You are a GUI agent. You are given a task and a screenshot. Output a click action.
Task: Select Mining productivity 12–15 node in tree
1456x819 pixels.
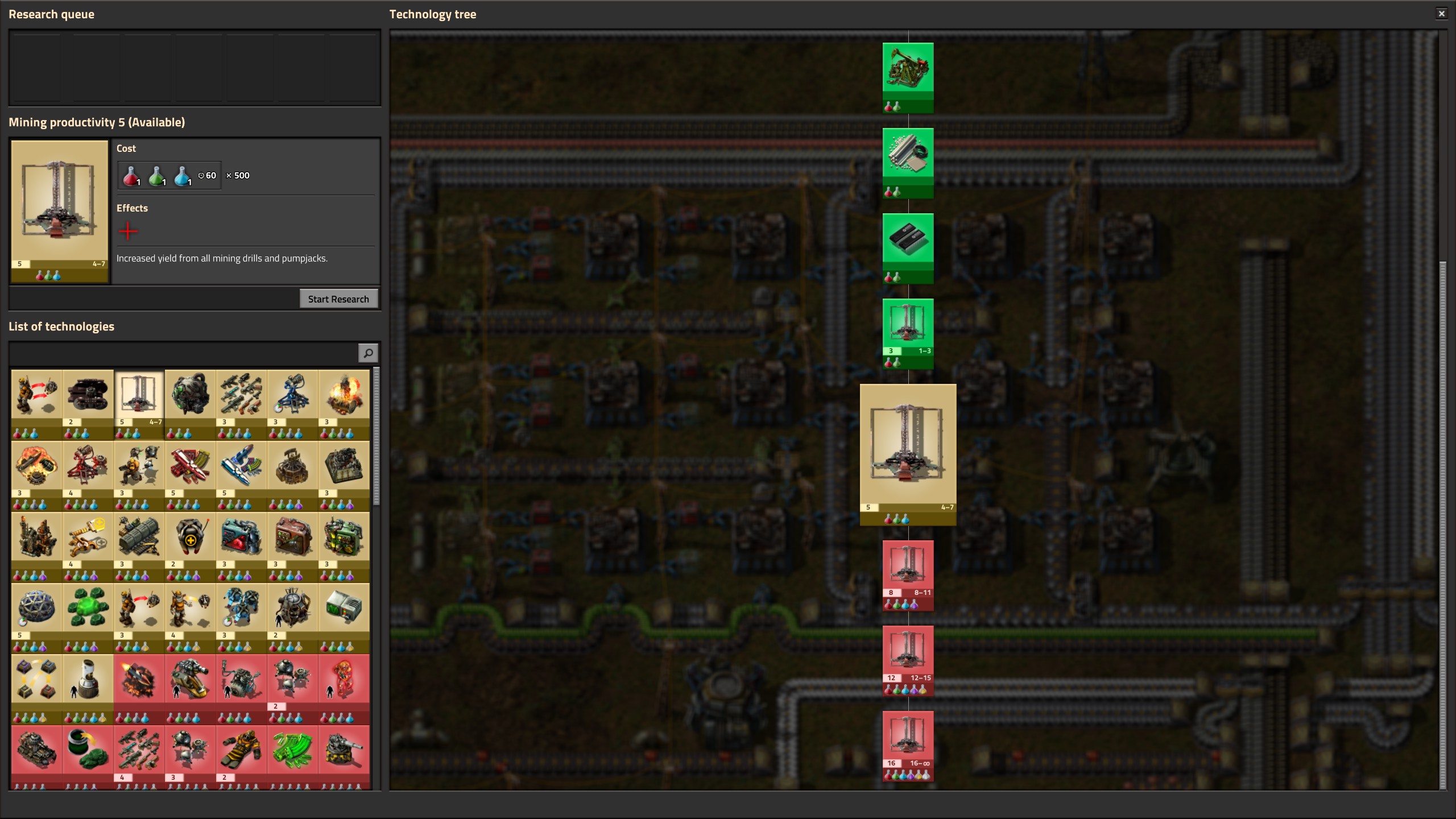[908, 661]
